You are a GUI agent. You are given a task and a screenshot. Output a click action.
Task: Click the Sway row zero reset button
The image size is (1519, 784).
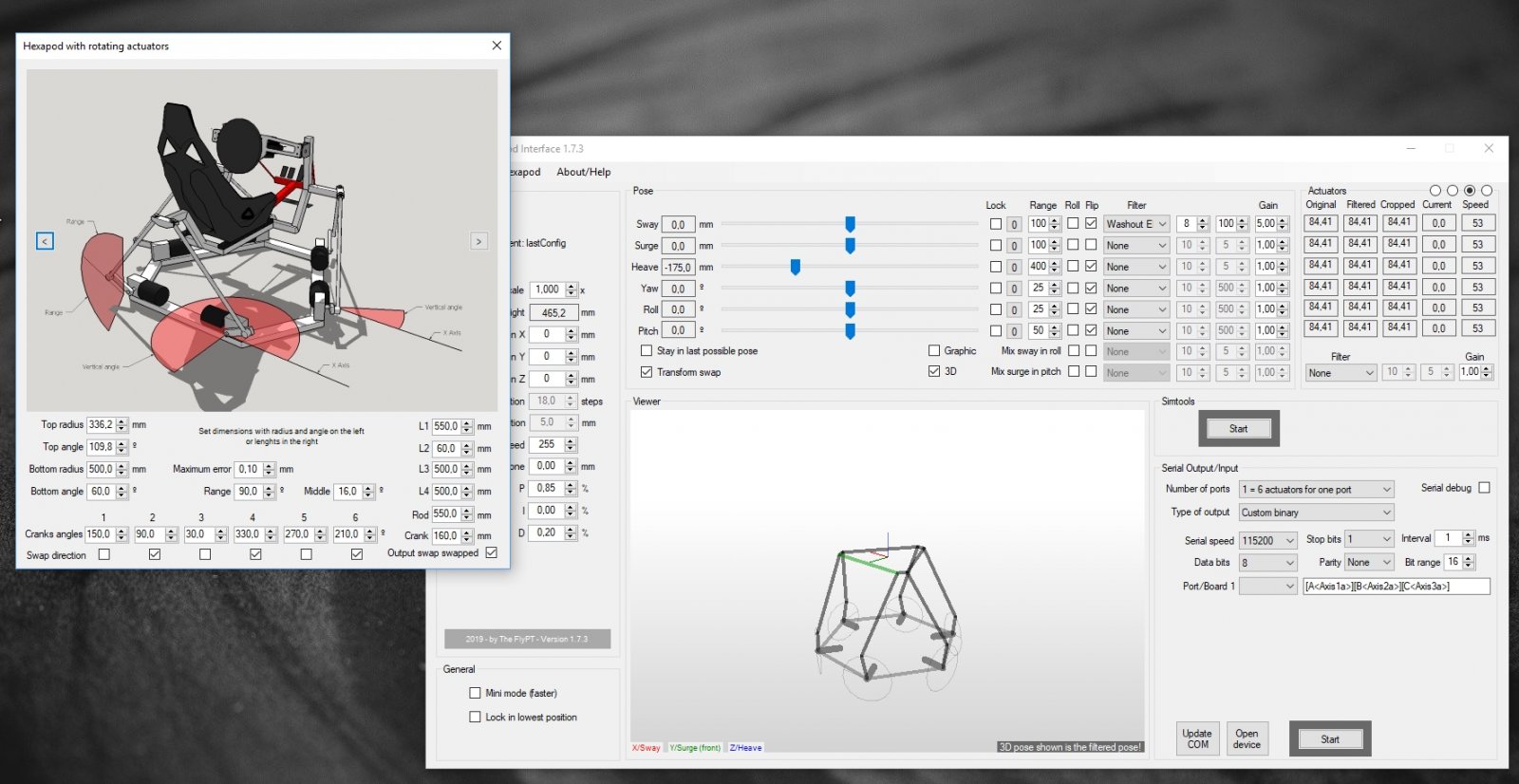point(1014,225)
